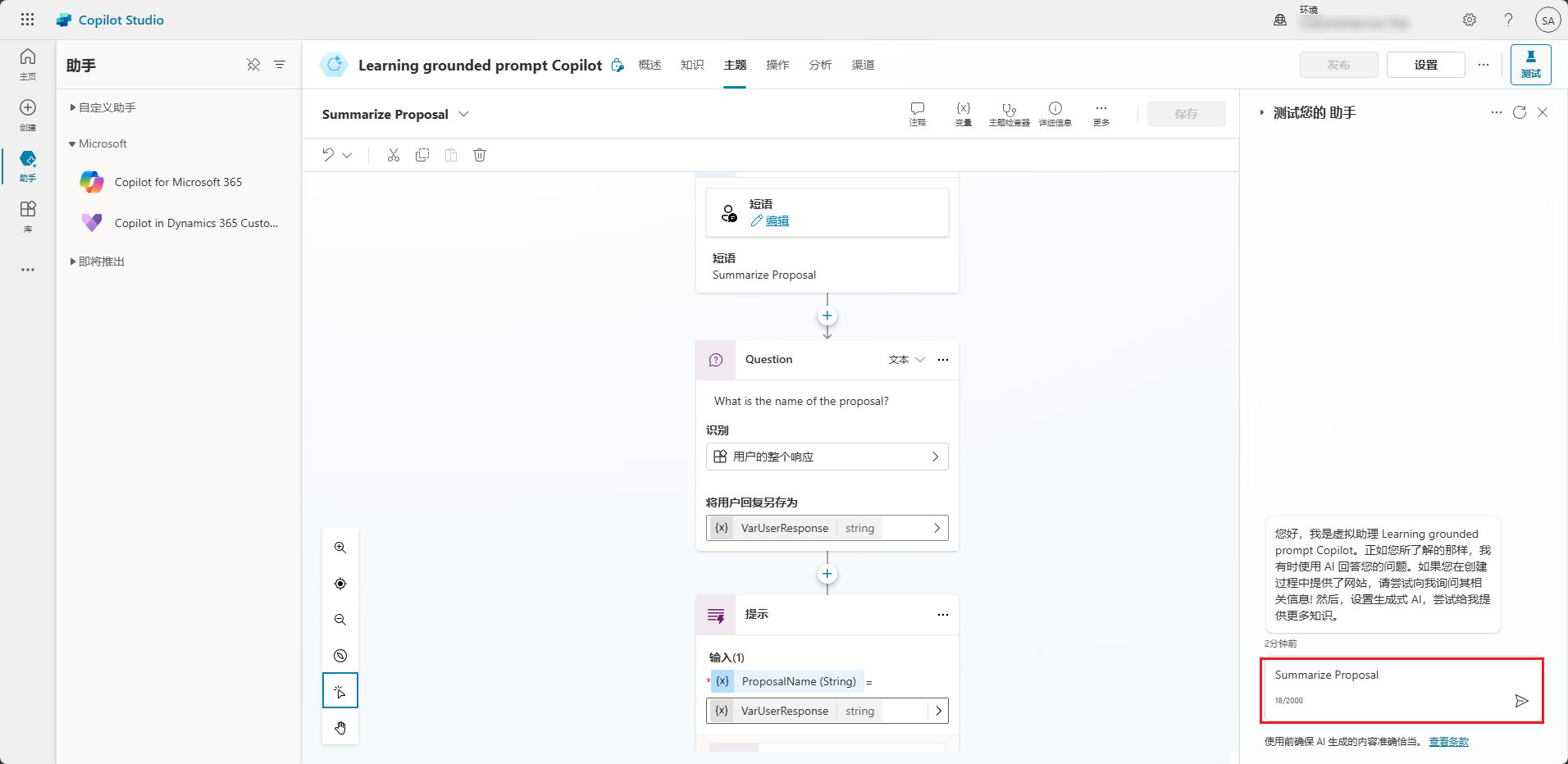Image resolution: width=1568 pixels, height=764 pixels.
Task: Open the undo history dropdown arrow
Action: [347, 155]
